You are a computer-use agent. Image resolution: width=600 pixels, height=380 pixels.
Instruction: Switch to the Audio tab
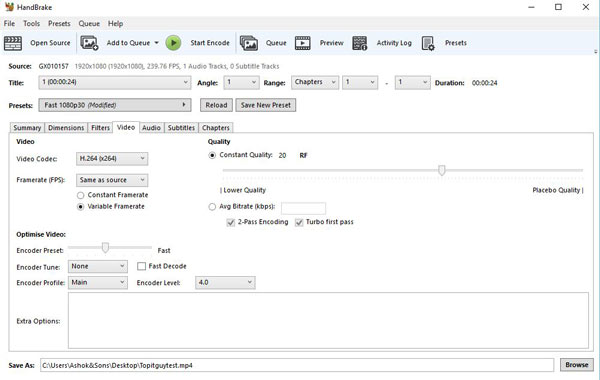(152, 128)
